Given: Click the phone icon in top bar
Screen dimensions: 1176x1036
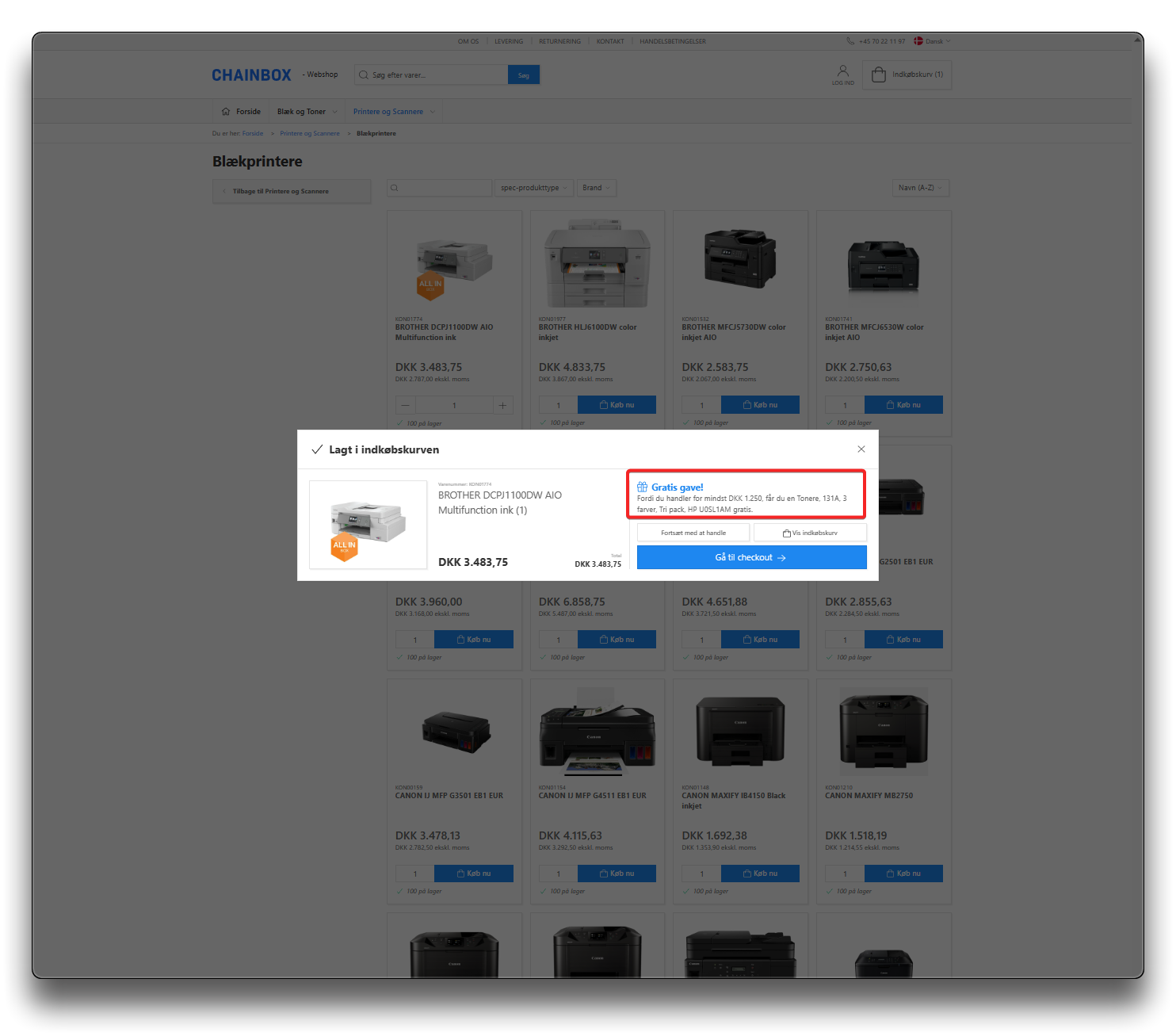Looking at the screenshot, I should point(850,41).
